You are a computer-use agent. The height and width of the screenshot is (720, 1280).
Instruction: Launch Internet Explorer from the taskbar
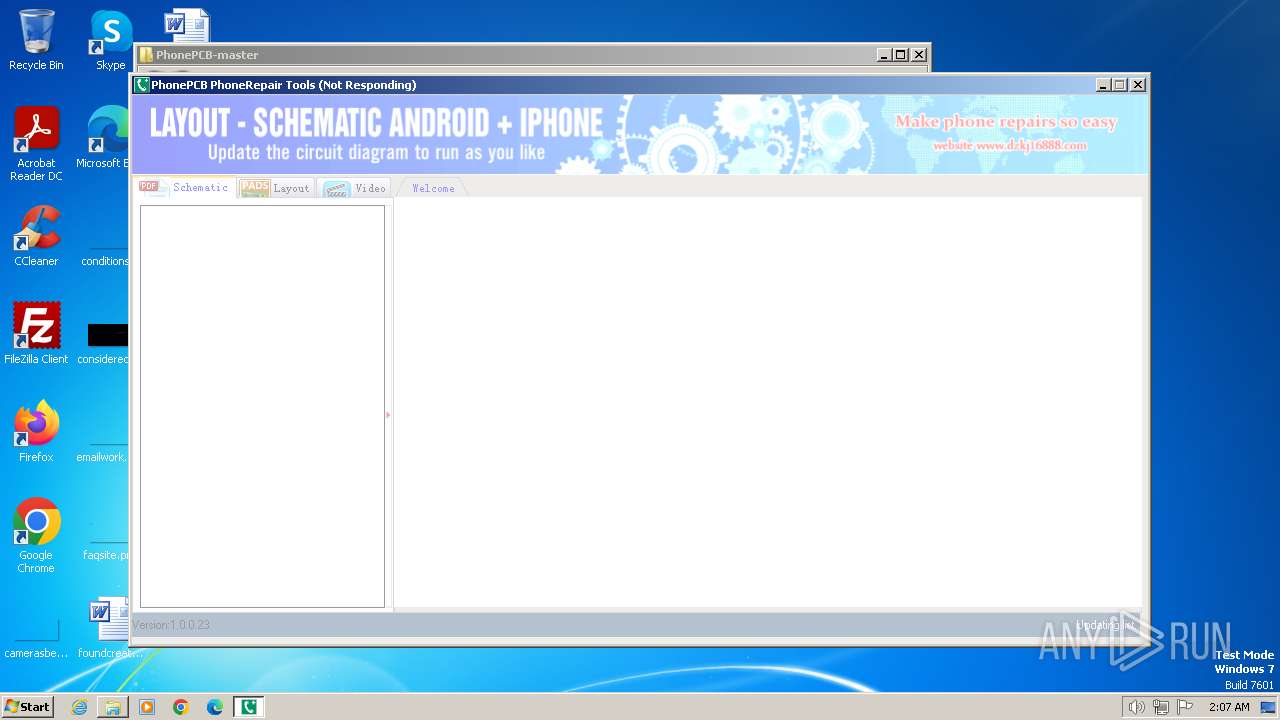pos(79,707)
